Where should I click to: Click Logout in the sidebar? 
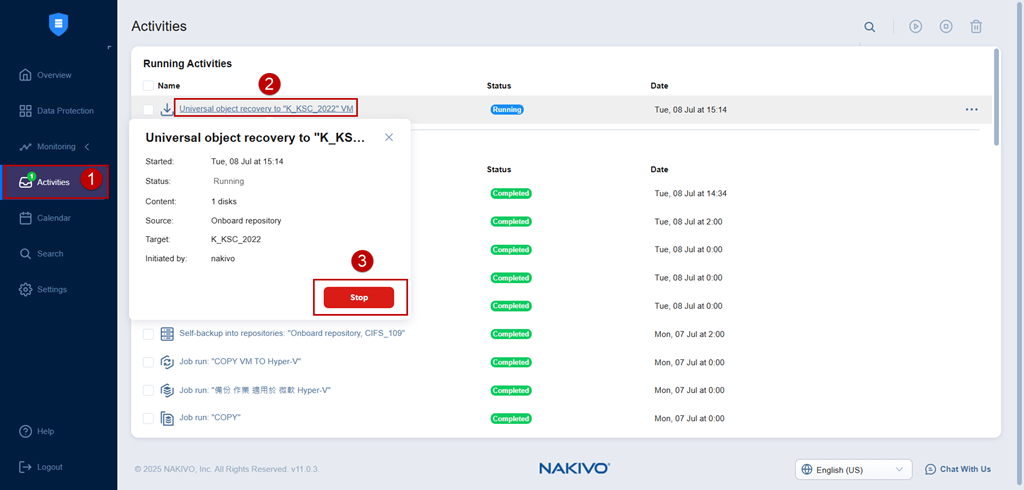41,467
